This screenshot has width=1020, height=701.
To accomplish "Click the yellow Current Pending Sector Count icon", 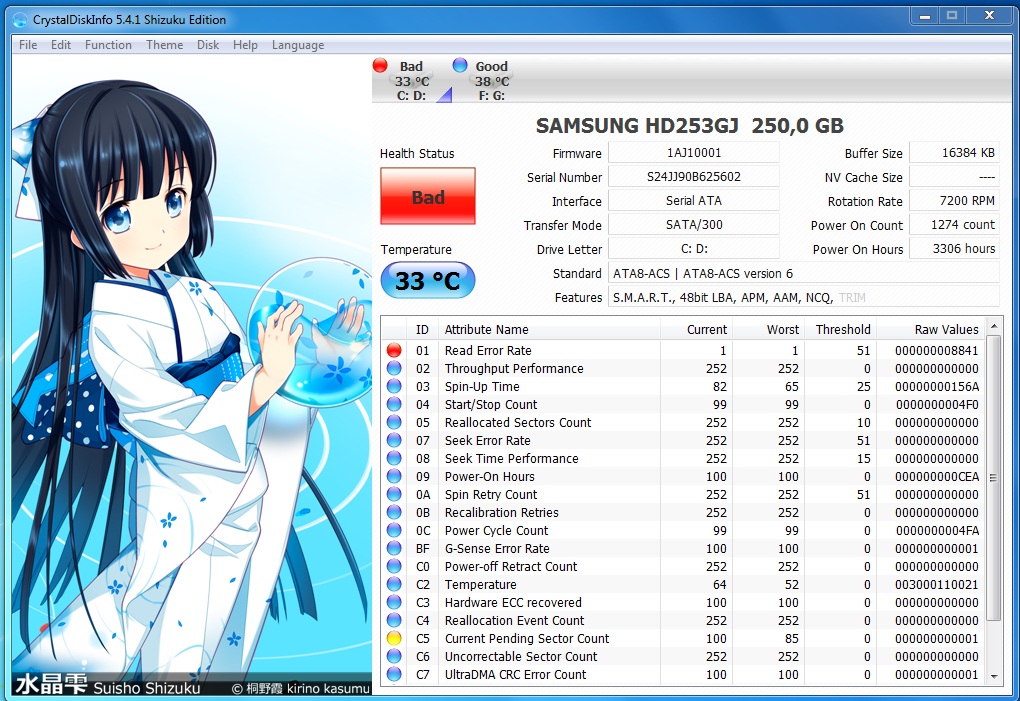I will (x=394, y=639).
